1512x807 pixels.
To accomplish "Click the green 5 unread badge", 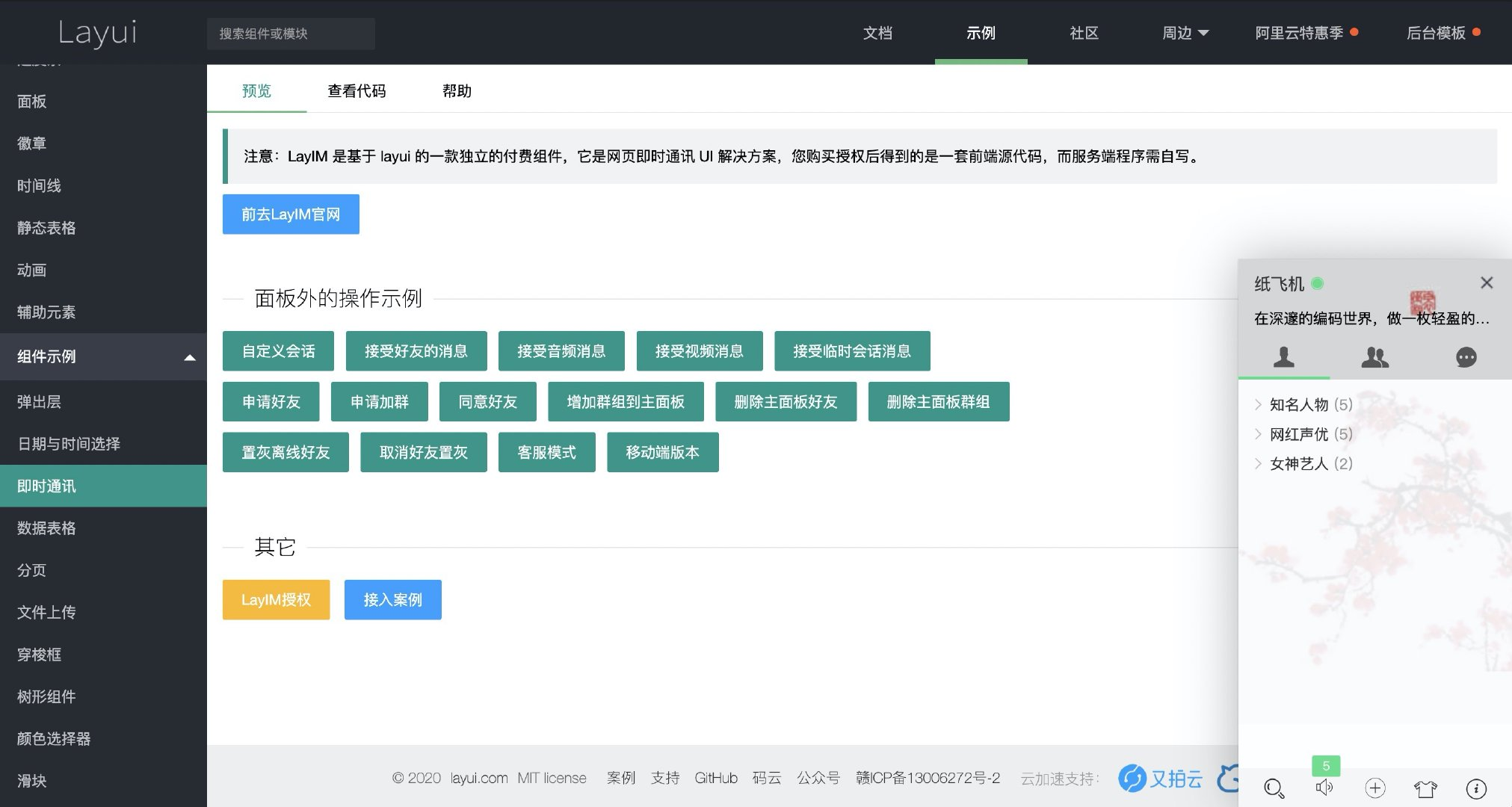I will 1326,766.
